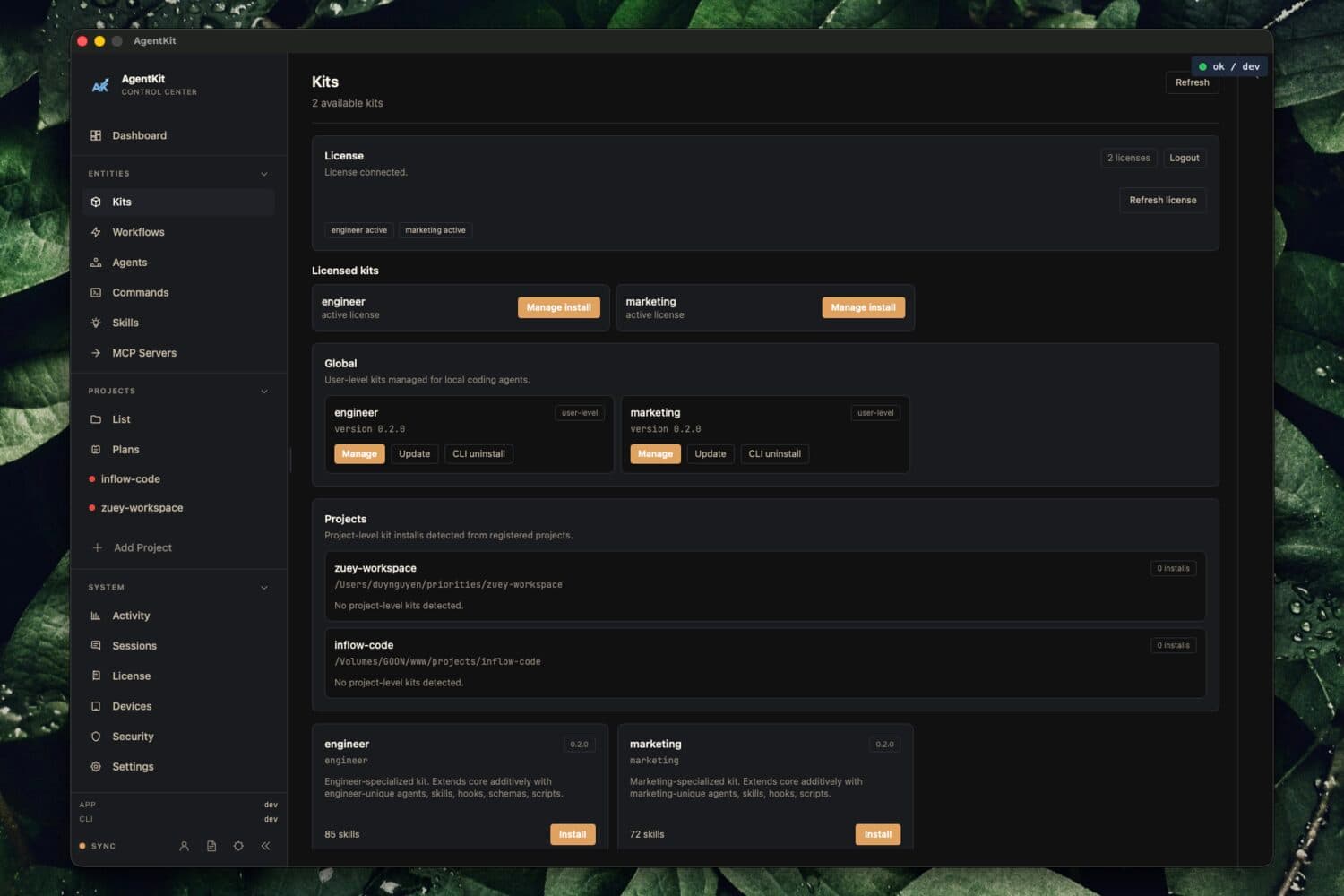The width and height of the screenshot is (1344, 896).
Task: Collapse the PROJECTS section chevron
Action: (x=264, y=392)
